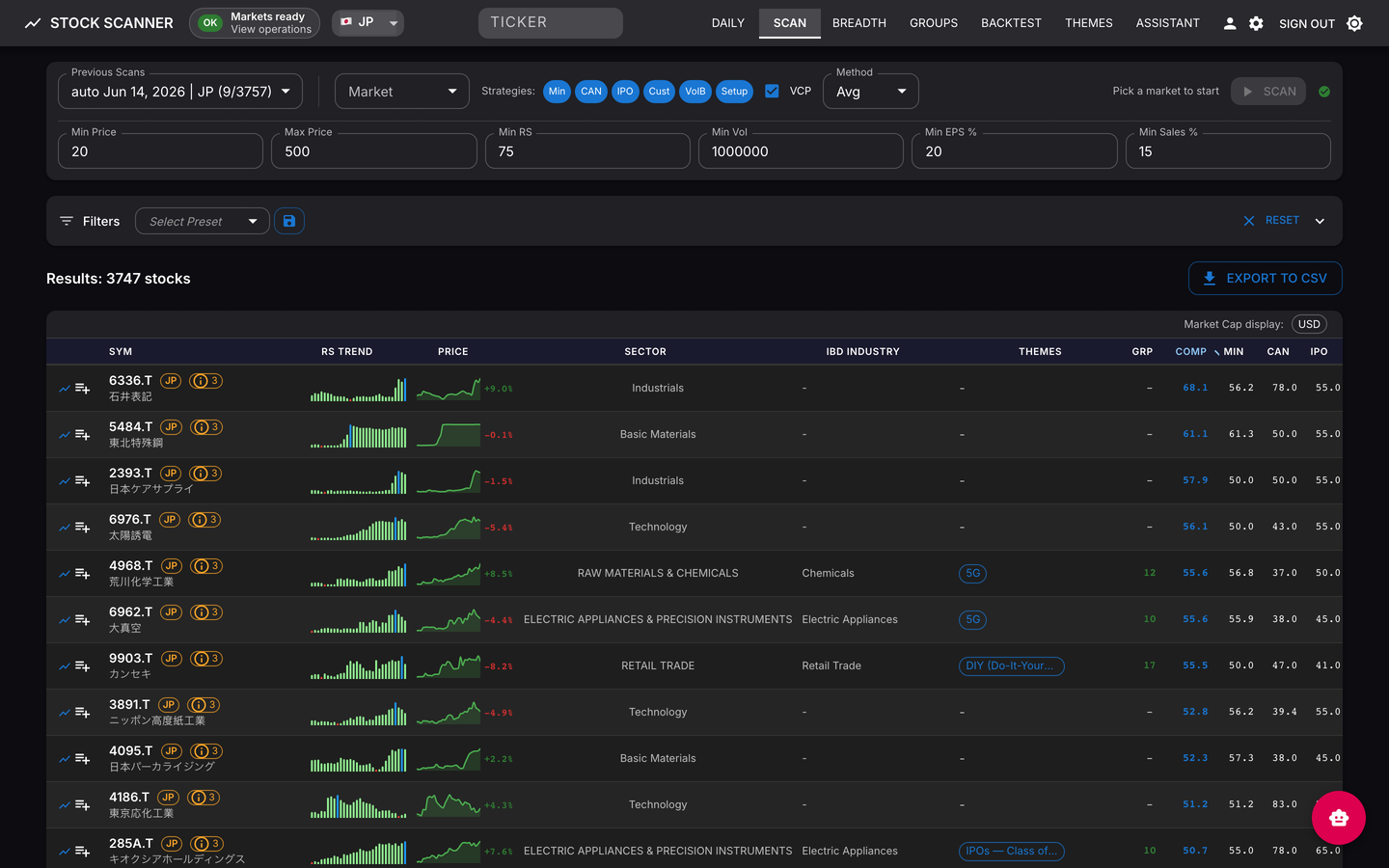Click the SCAN run button
Screen dimensions: 1389x868
(1268, 92)
